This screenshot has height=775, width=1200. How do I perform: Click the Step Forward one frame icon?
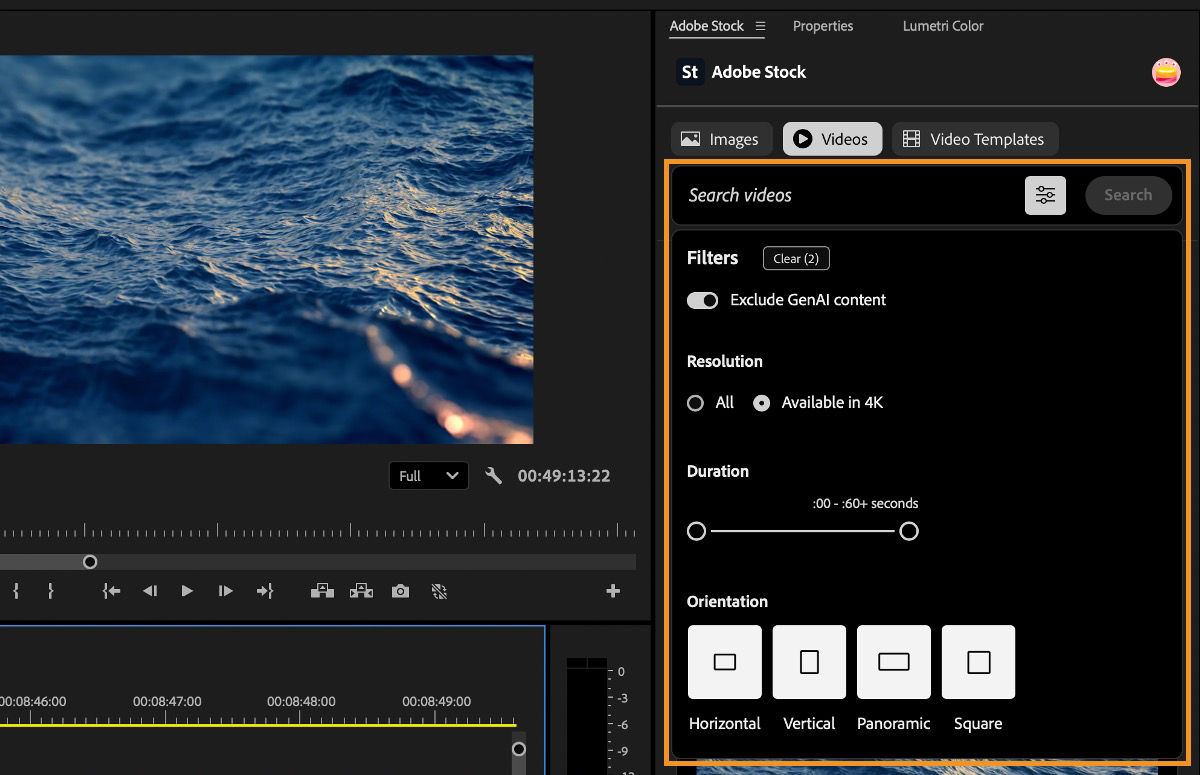click(226, 591)
